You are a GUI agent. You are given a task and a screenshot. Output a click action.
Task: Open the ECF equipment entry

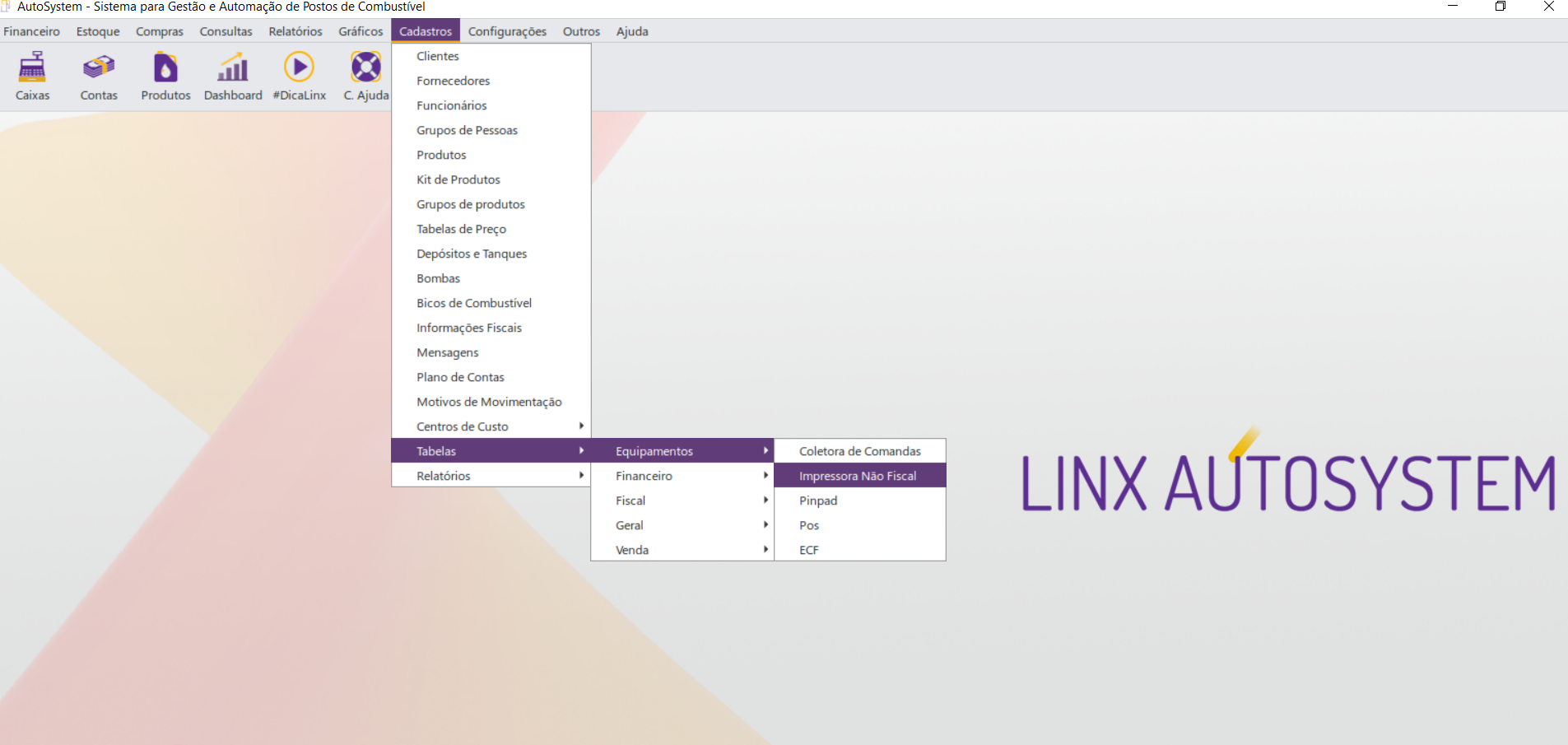coord(808,549)
